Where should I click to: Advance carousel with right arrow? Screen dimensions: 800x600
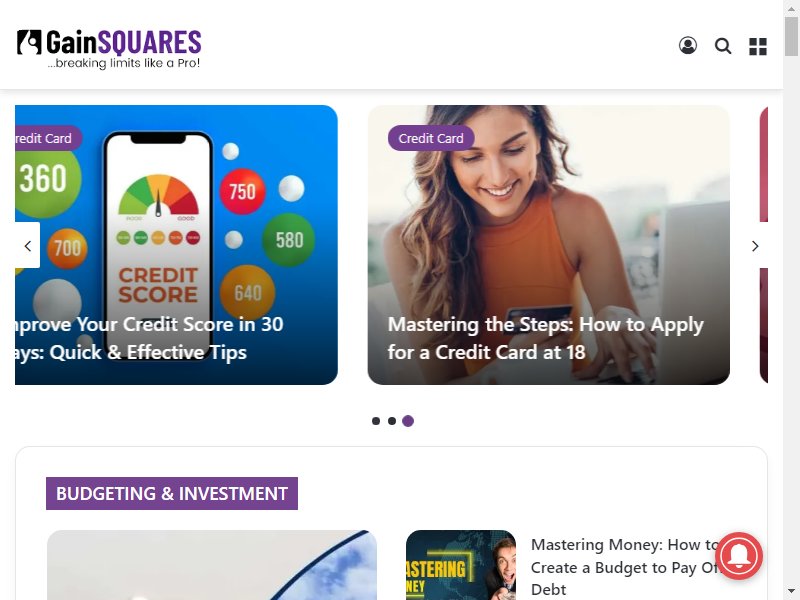(755, 246)
